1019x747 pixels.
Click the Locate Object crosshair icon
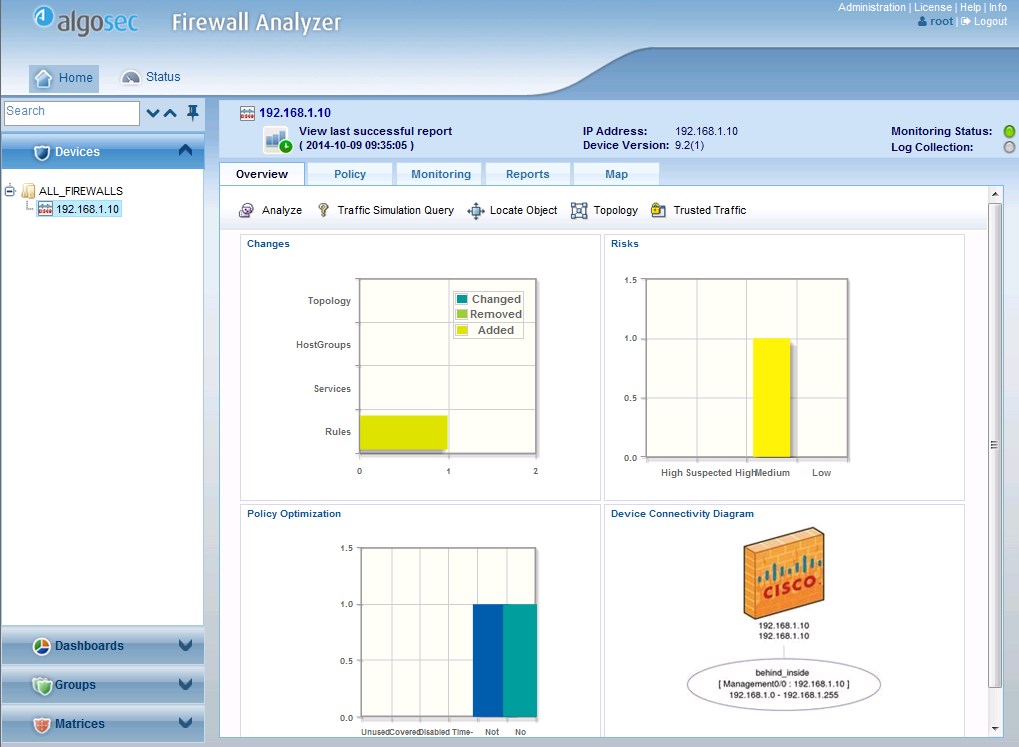point(476,211)
